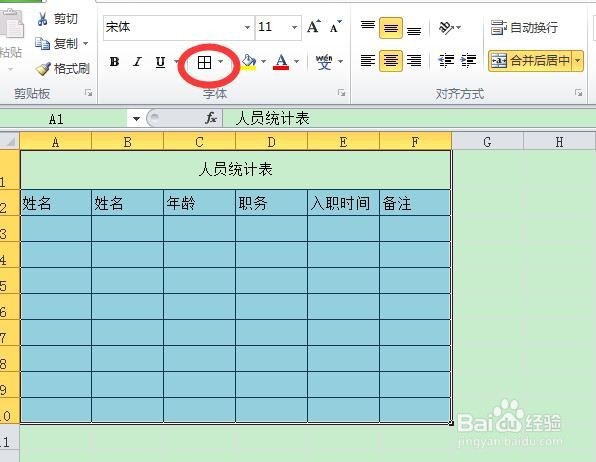This screenshot has width=596, height=462.
Task: Select row 7 header
Action: pyautogui.click(x=10, y=333)
